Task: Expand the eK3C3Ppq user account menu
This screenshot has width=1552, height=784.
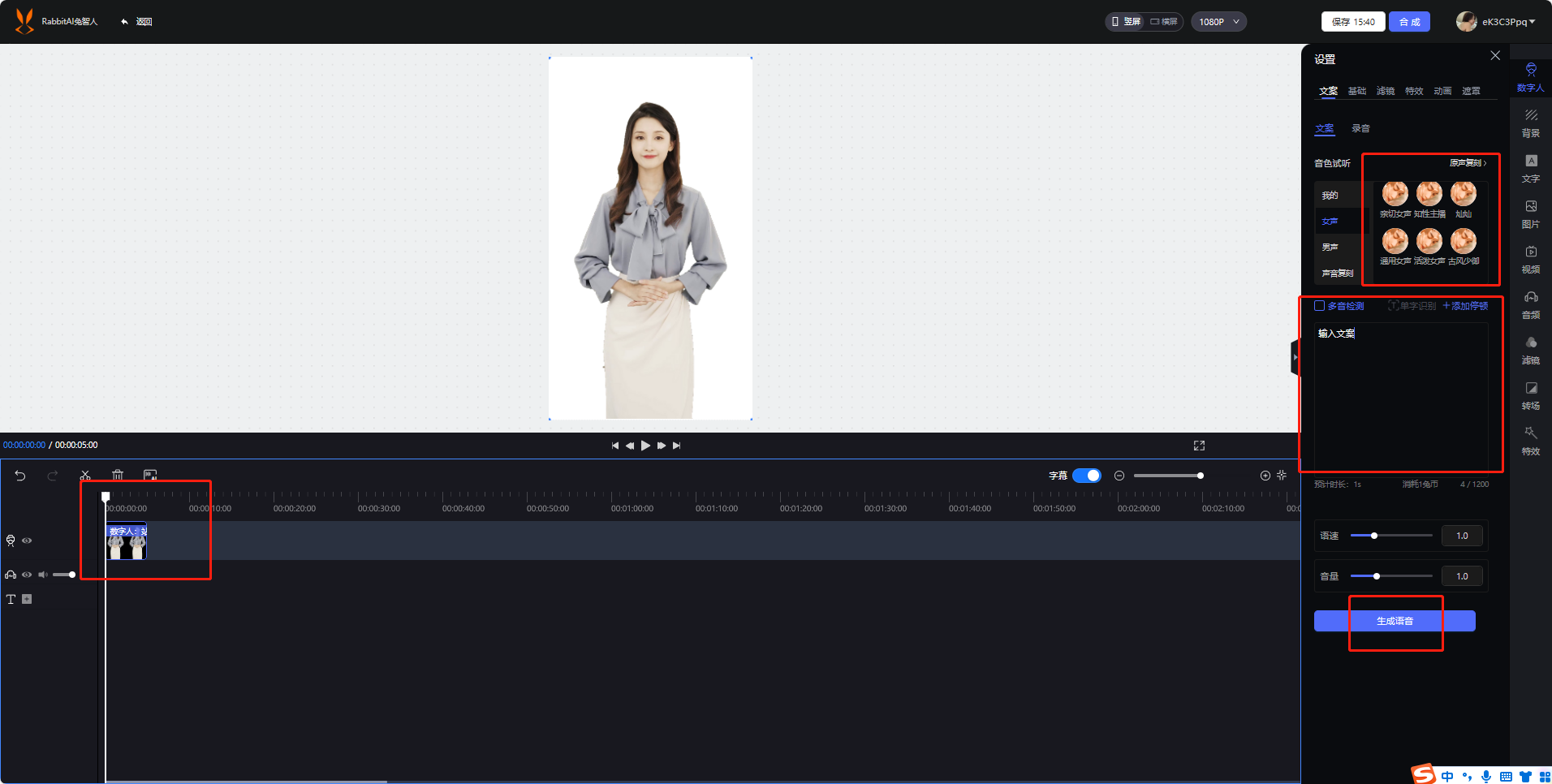Action: point(1496,22)
